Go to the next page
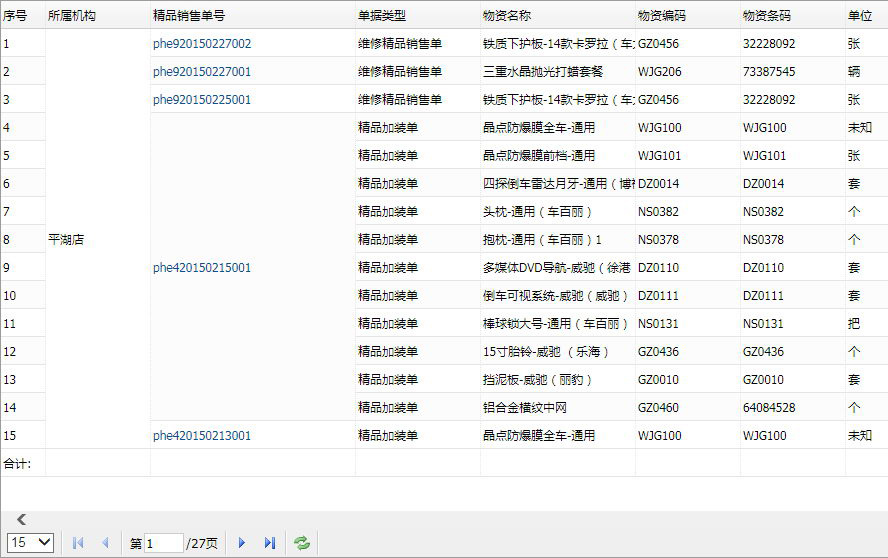This screenshot has width=888, height=558. (x=241, y=543)
